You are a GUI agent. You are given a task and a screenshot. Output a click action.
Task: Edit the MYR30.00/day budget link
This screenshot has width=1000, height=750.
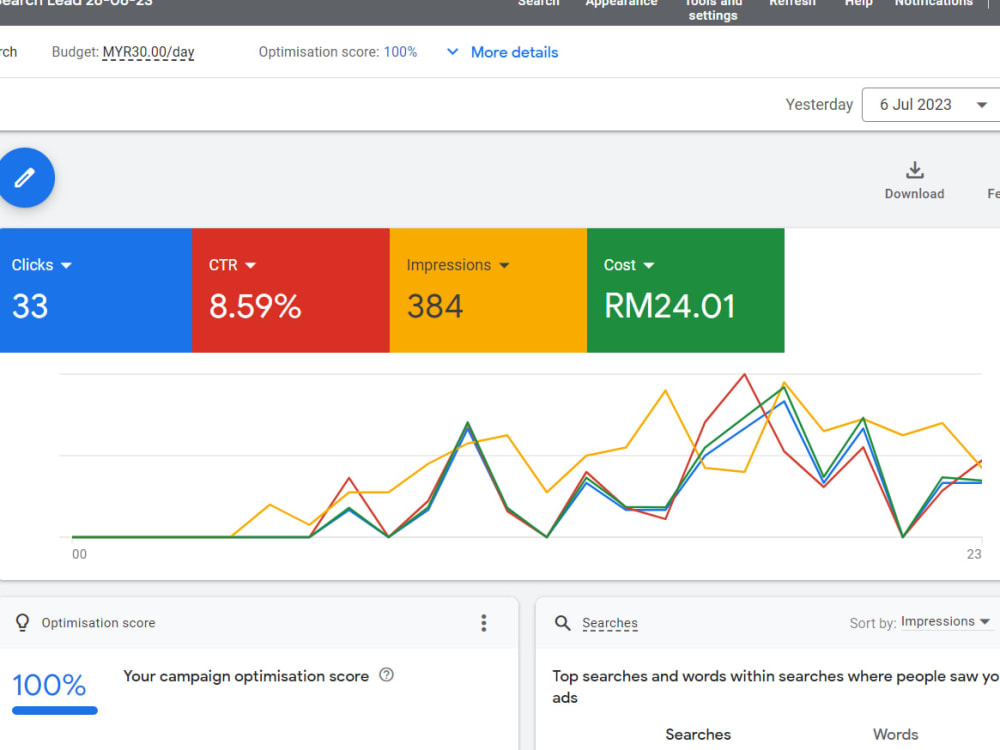148,52
